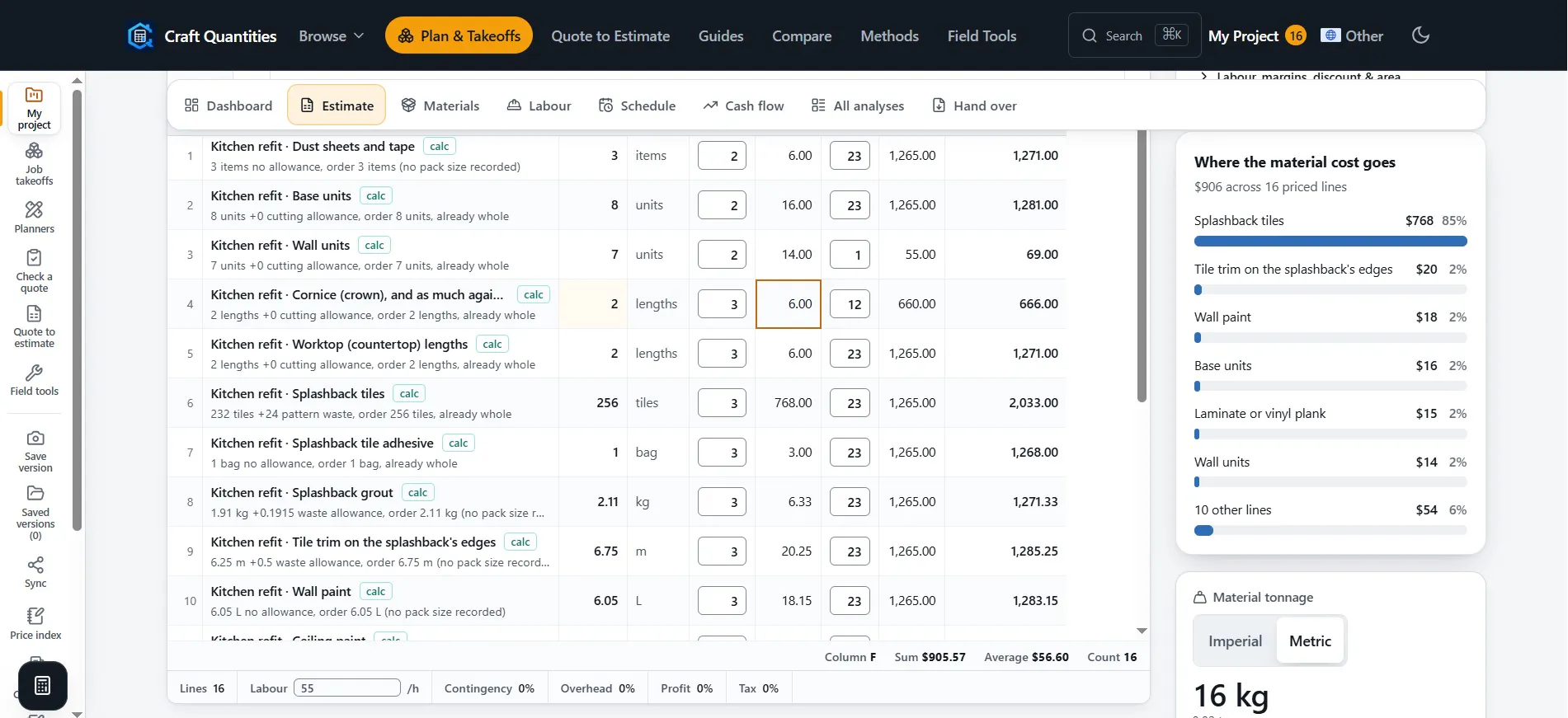Open the Guides nav item
This screenshot has width=1568, height=718.
721,35
